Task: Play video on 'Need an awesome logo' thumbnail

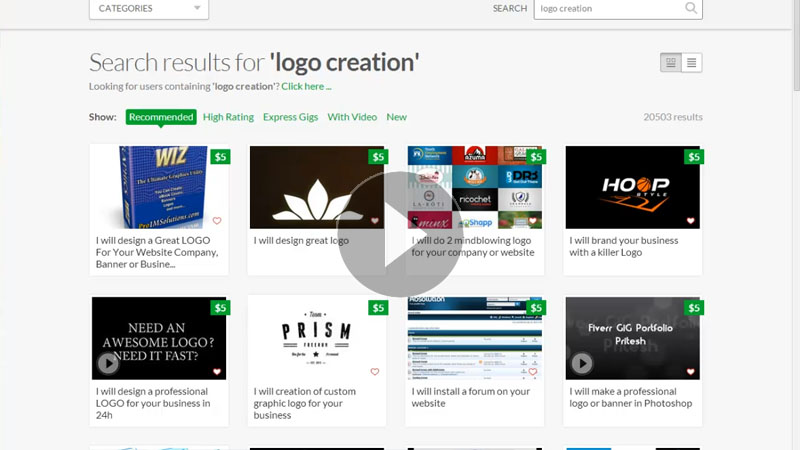Action: [x=108, y=363]
